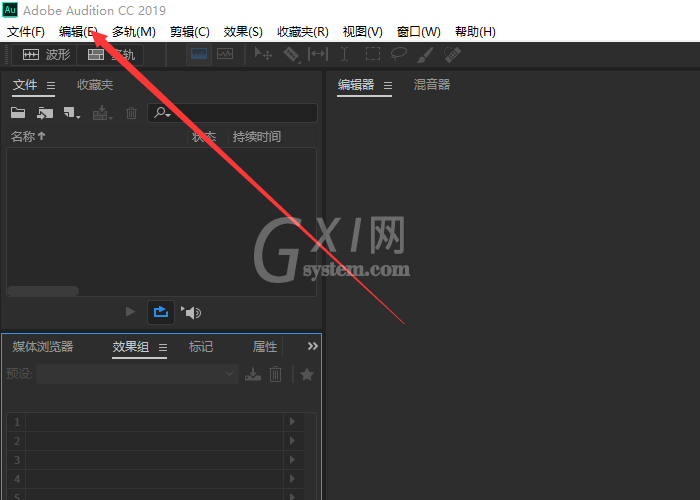The width and height of the screenshot is (700, 500).
Task: Switch to the 收藏夹 panel tab
Action: pos(95,85)
